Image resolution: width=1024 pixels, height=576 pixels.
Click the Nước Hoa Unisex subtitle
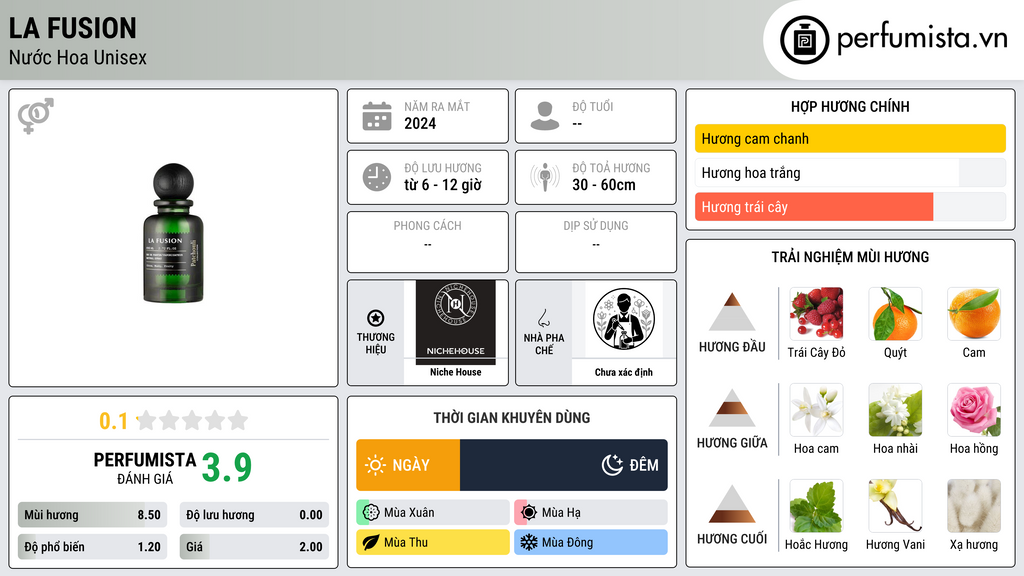click(78, 57)
